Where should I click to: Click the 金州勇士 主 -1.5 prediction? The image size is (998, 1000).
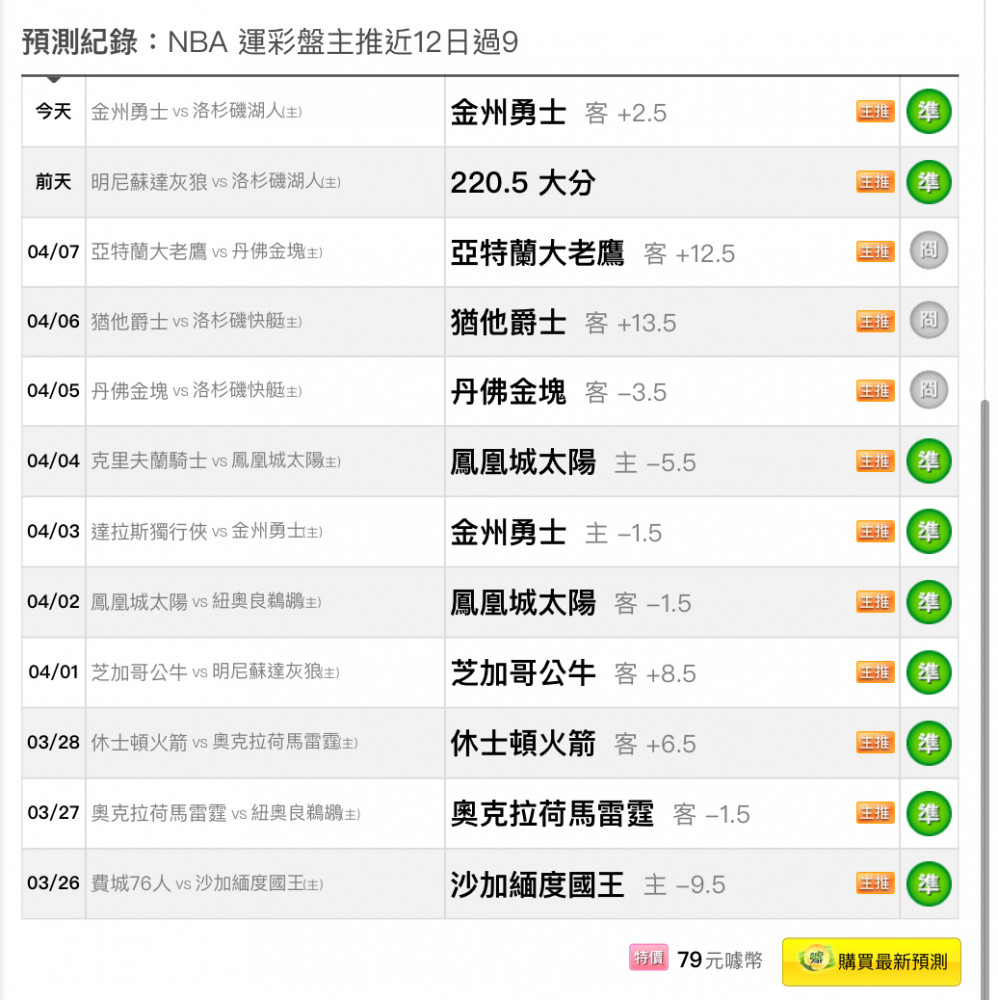(x=556, y=533)
